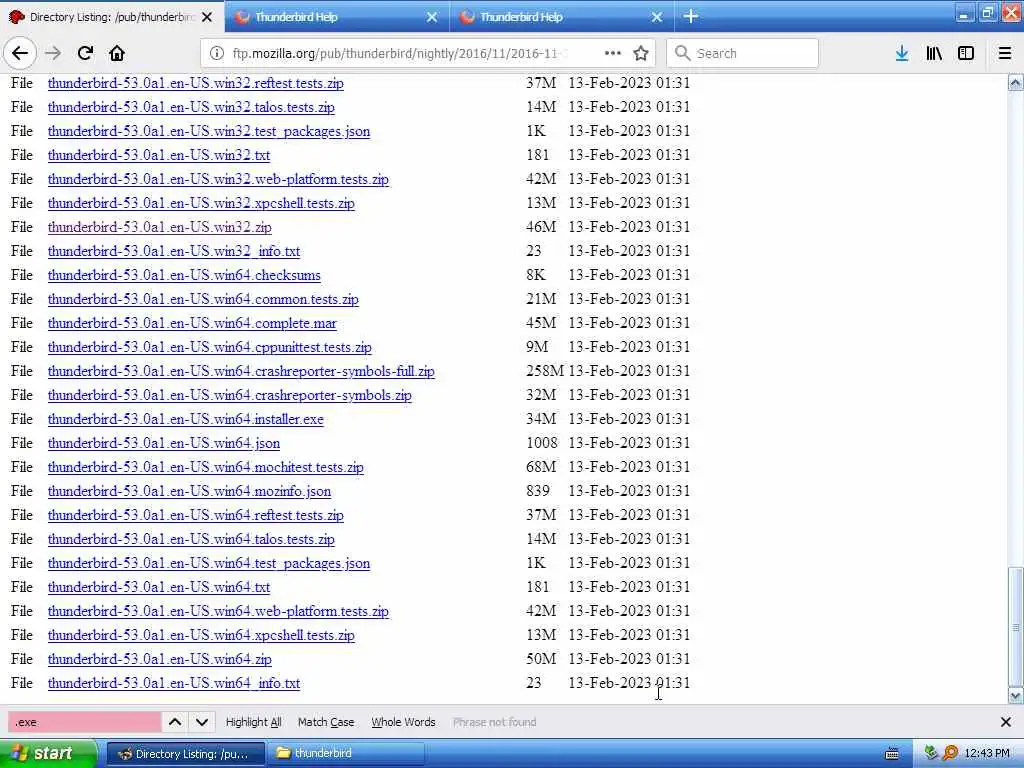Open win64.checksums link

184,276
